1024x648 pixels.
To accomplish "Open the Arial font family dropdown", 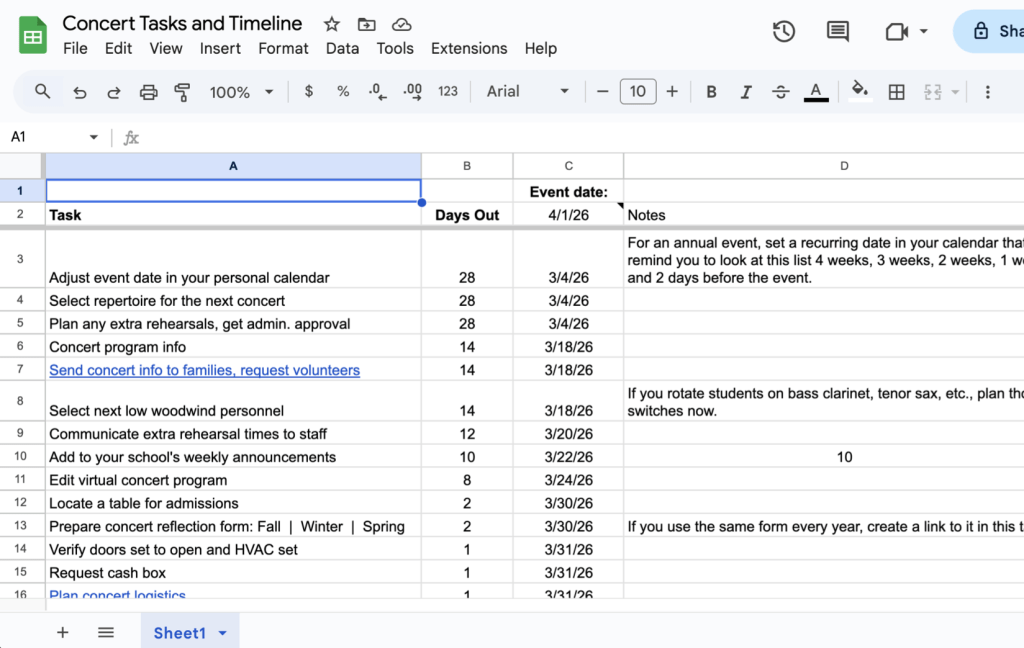I will (528, 92).
